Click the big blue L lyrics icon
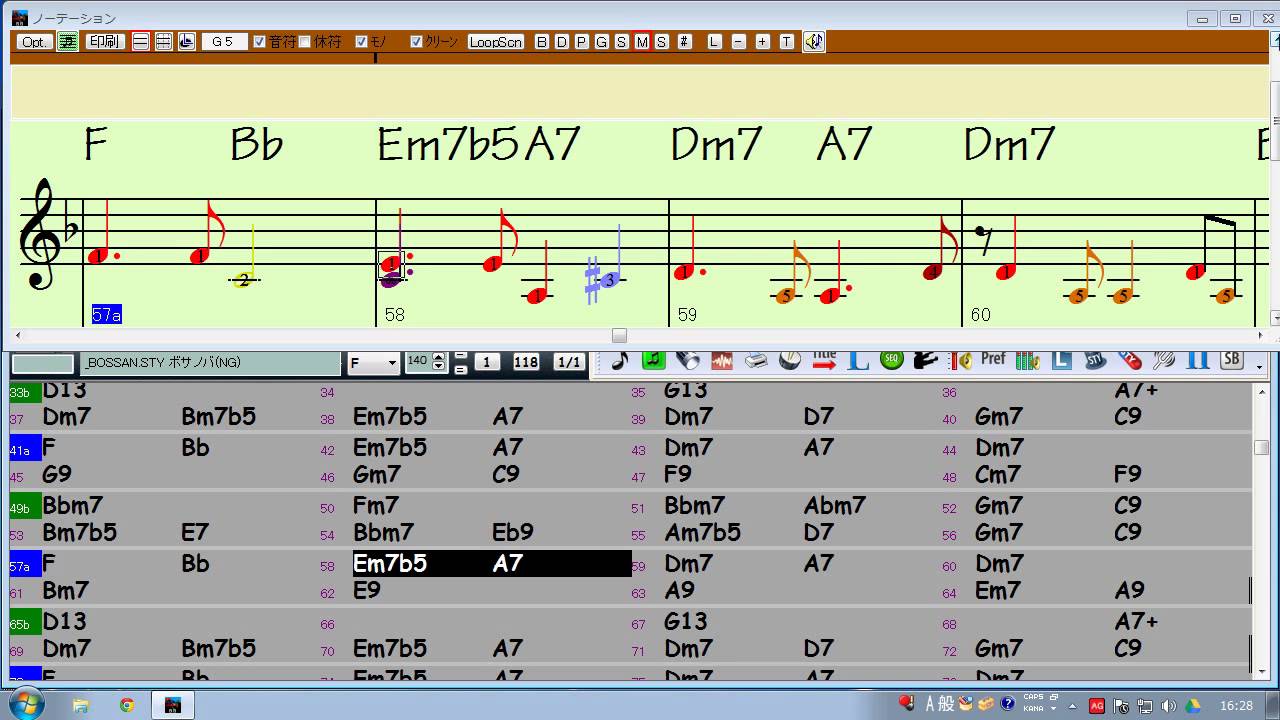The height and width of the screenshot is (720, 1280). click(858, 360)
